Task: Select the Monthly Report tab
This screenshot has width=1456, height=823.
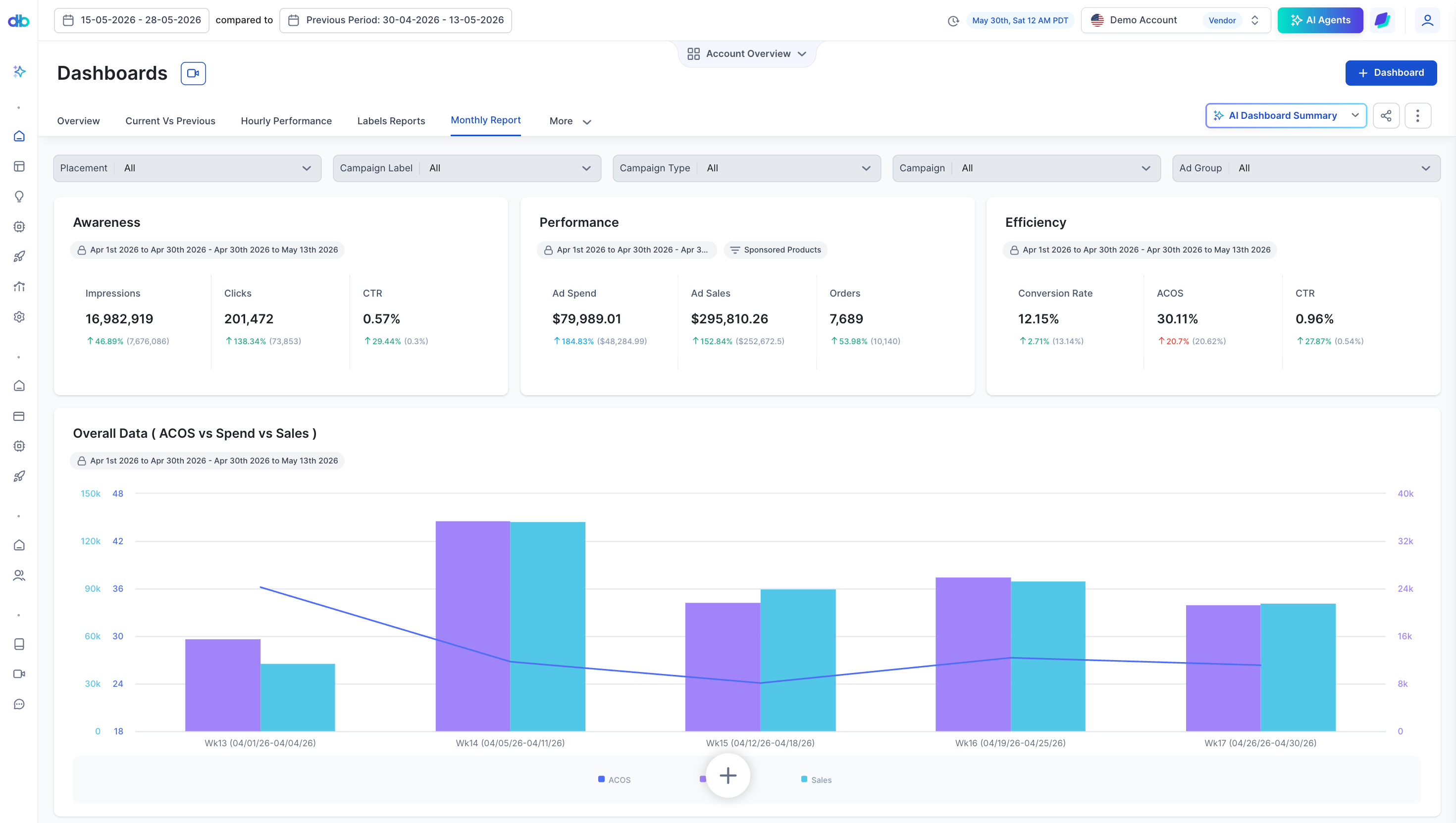Action: tap(485, 120)
